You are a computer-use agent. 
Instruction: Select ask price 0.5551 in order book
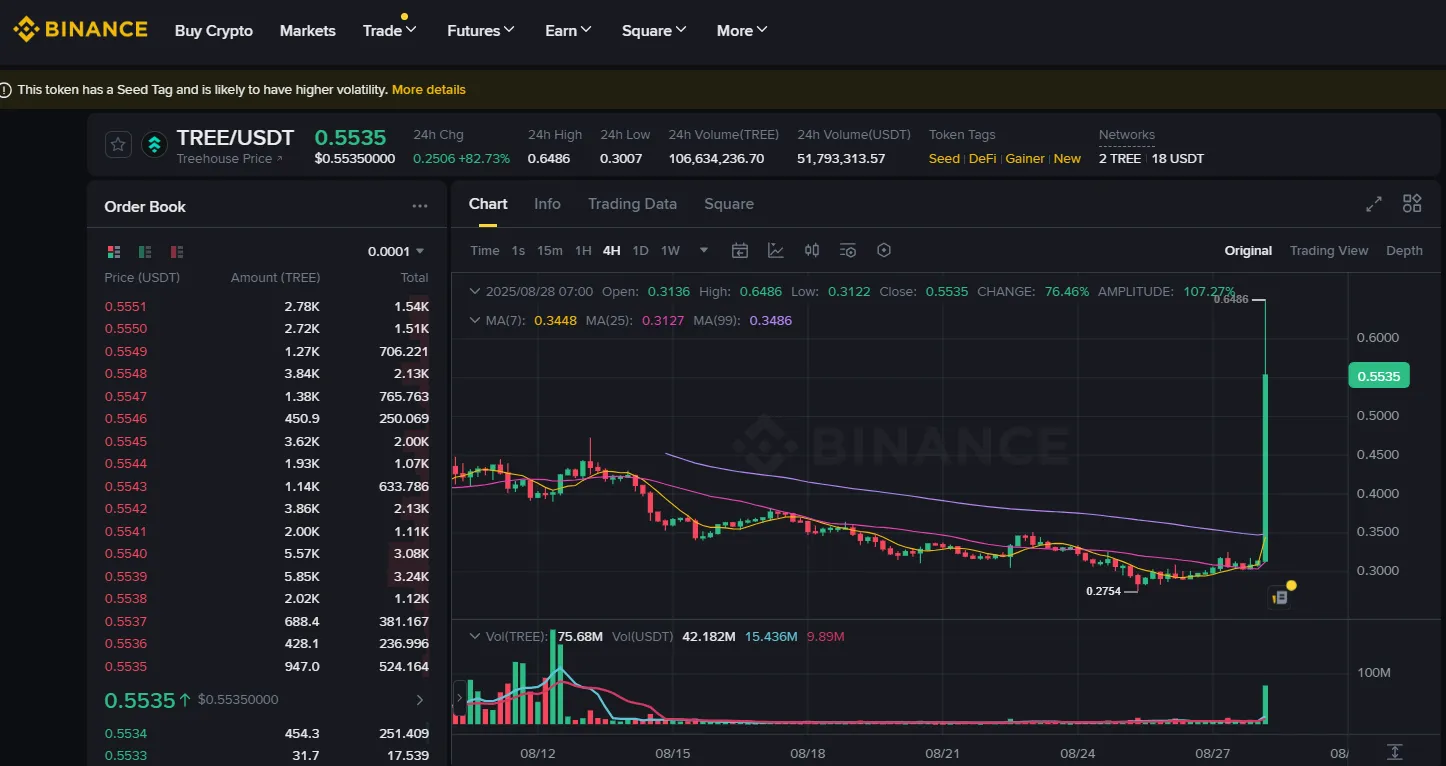(126, 307)
